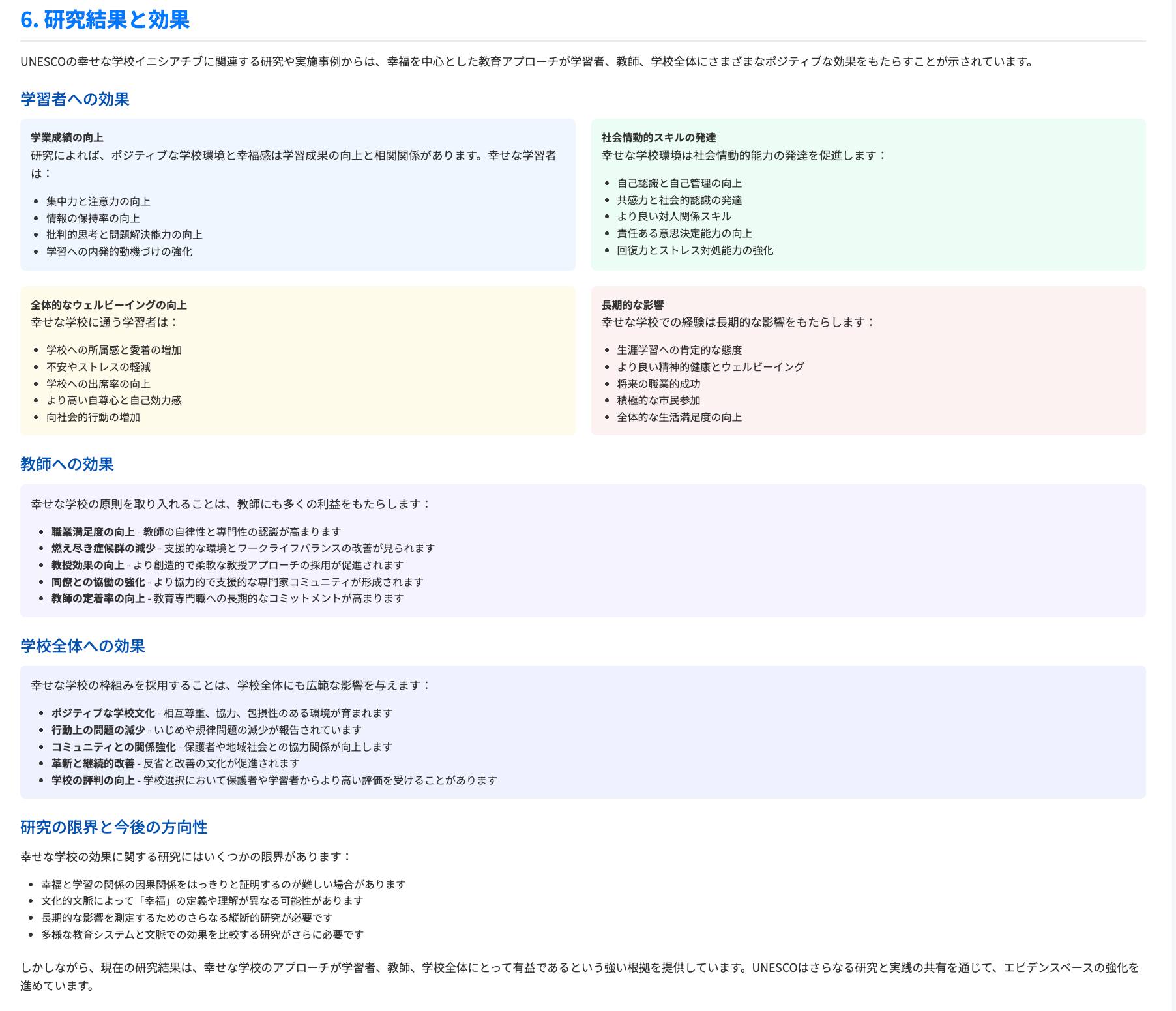Click the bold text 職業満足度の向上

(x=93, y=532)
